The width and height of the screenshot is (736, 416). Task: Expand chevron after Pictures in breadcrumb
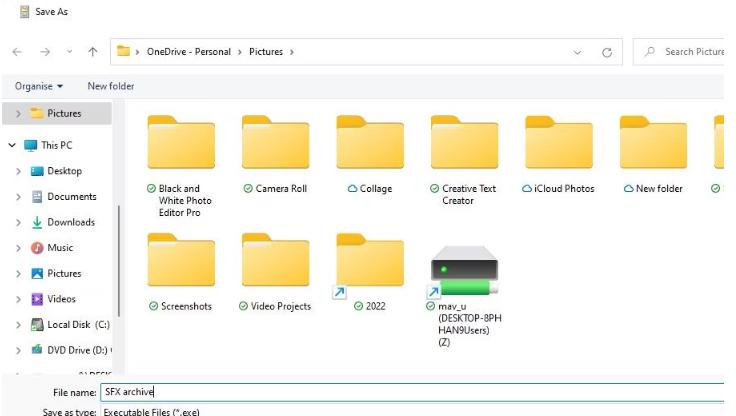coord(291,52)
